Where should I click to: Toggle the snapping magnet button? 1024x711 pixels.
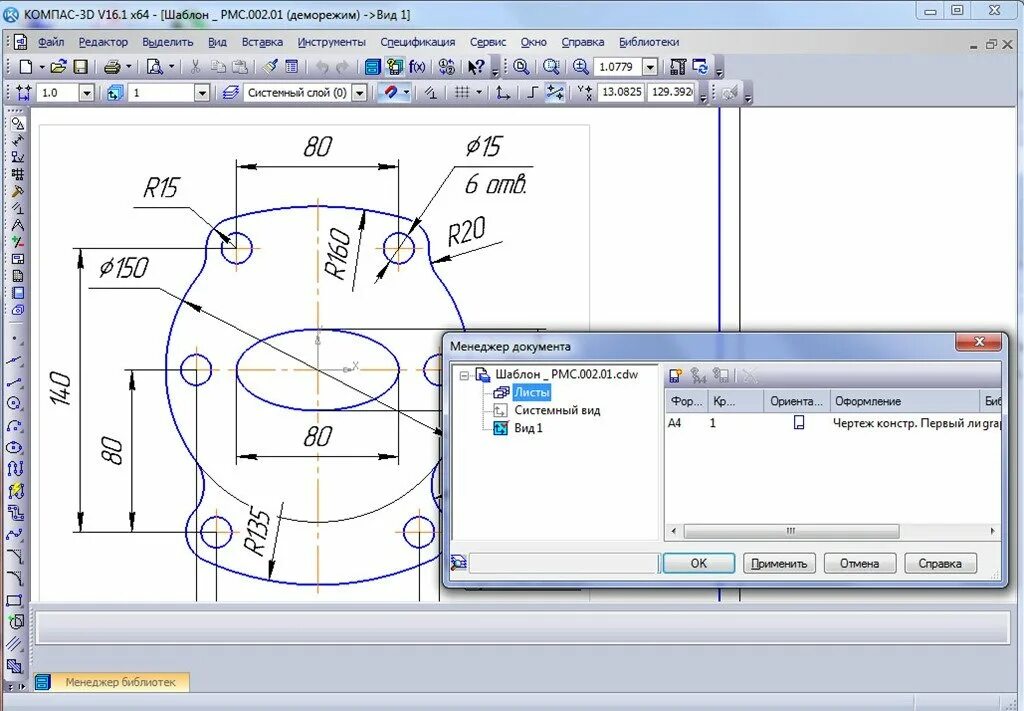point(391,93)
